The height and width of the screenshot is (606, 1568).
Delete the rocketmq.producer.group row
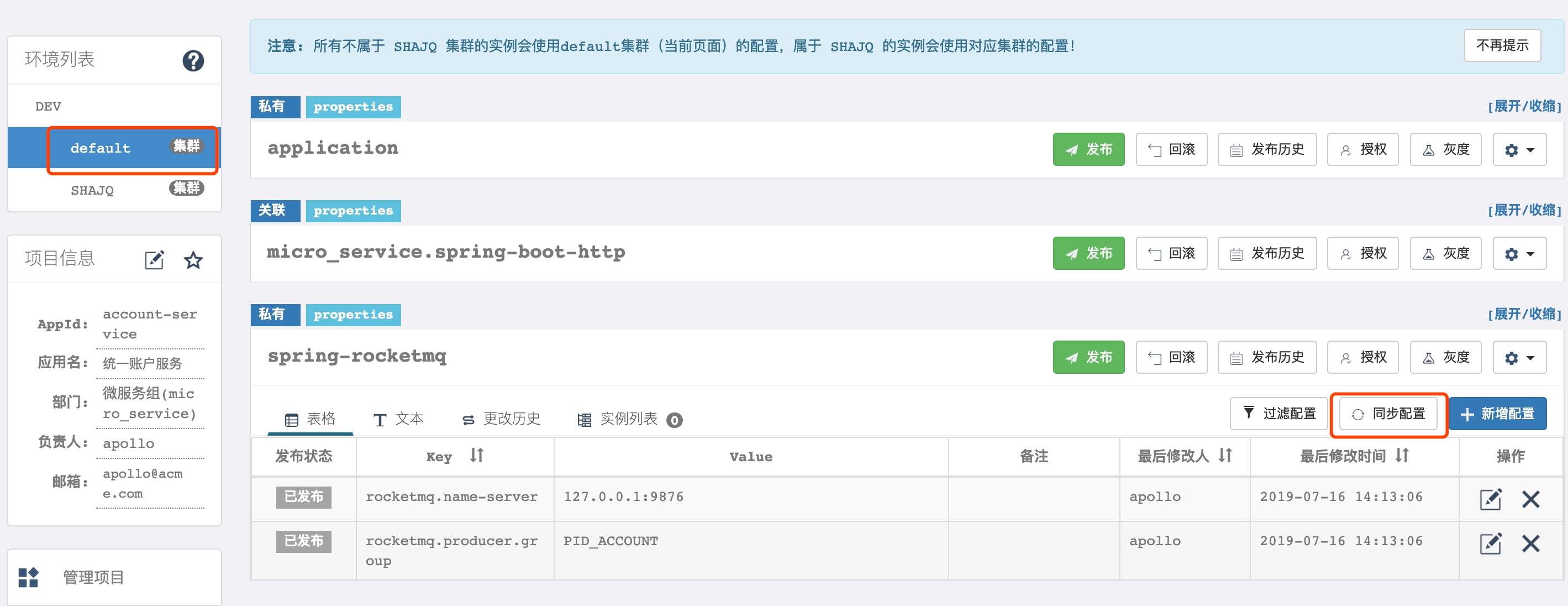[x=1530, y=542]
